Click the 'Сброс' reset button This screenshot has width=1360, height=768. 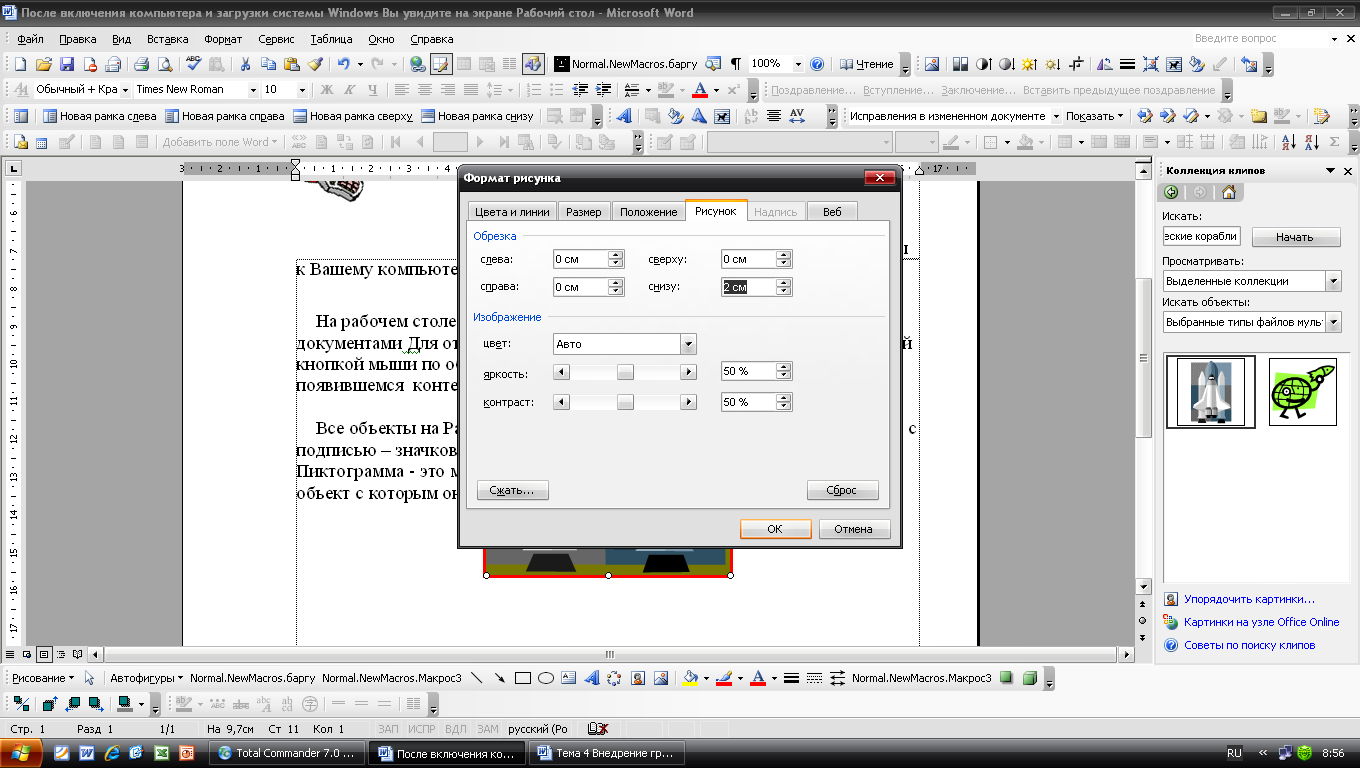pos(843,491)
